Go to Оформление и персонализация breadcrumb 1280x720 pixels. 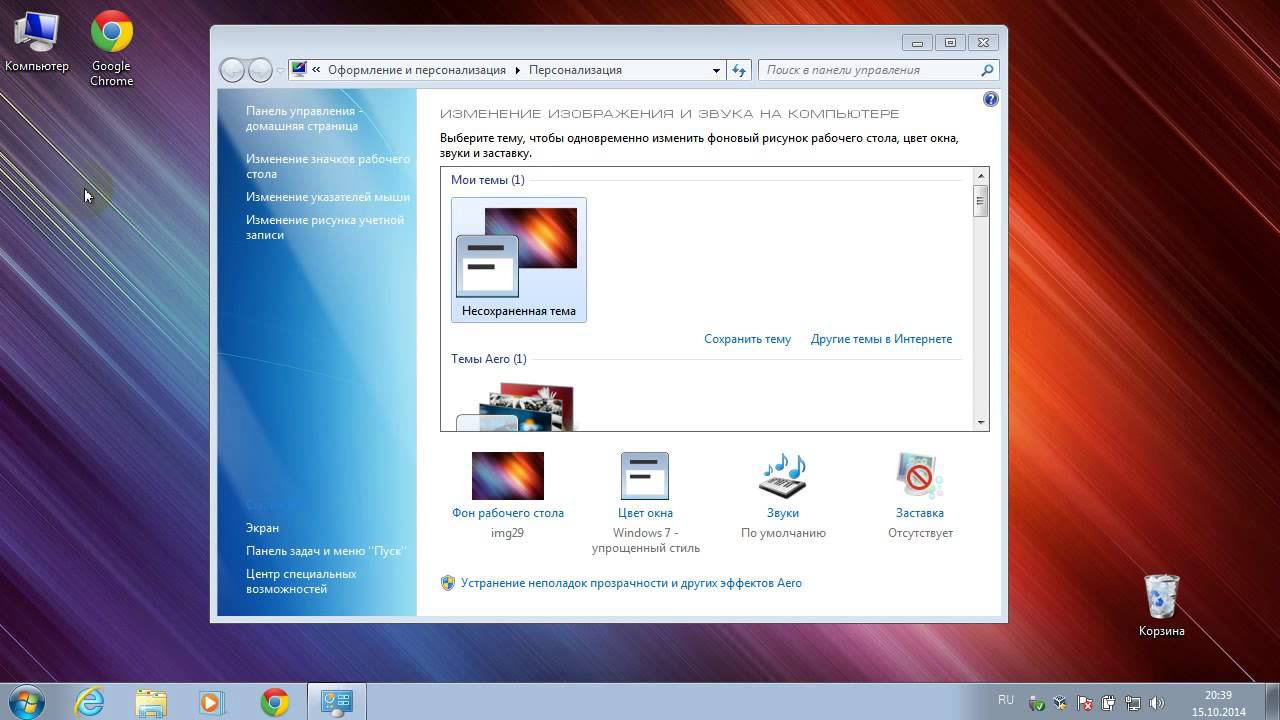pos(417,70)
